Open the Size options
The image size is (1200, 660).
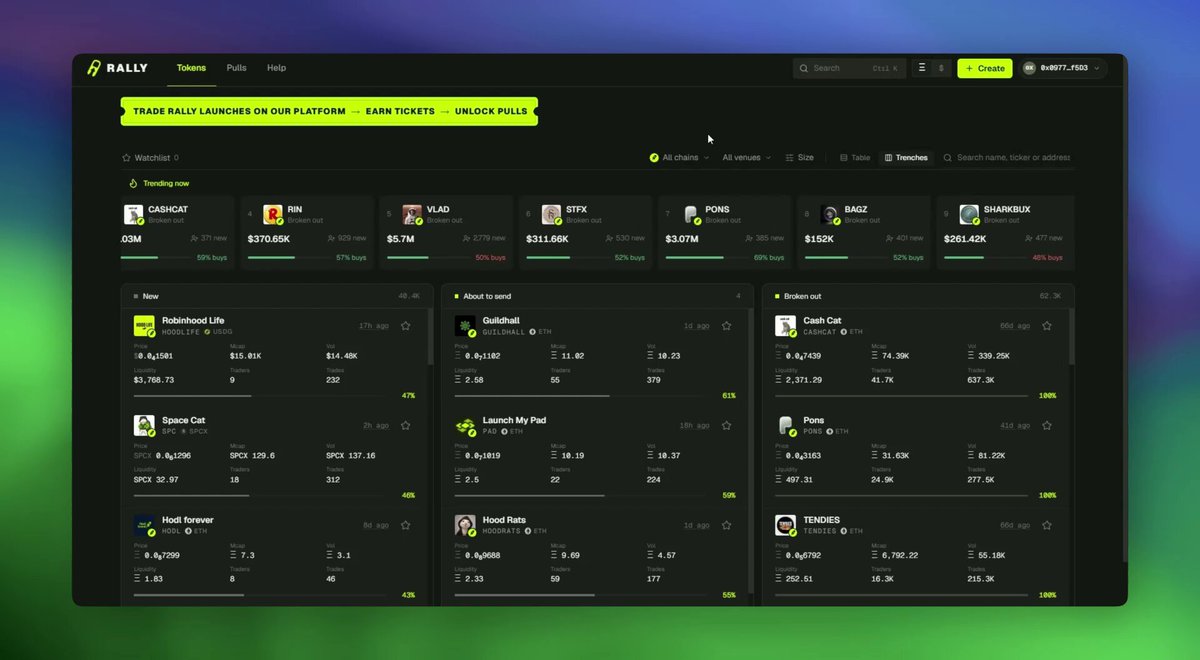799,158
